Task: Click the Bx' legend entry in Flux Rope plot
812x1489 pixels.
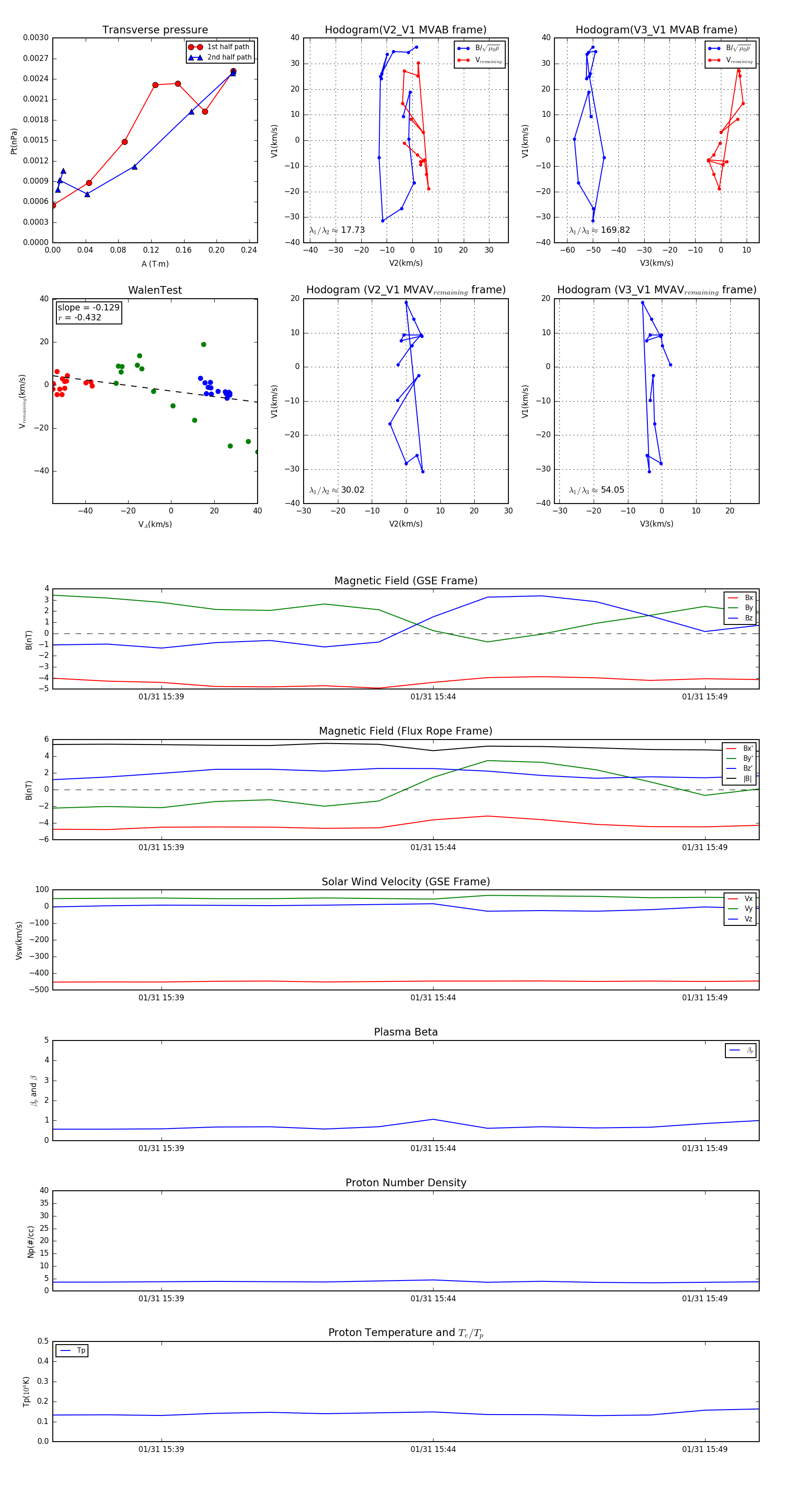Action: coord(739,748)
